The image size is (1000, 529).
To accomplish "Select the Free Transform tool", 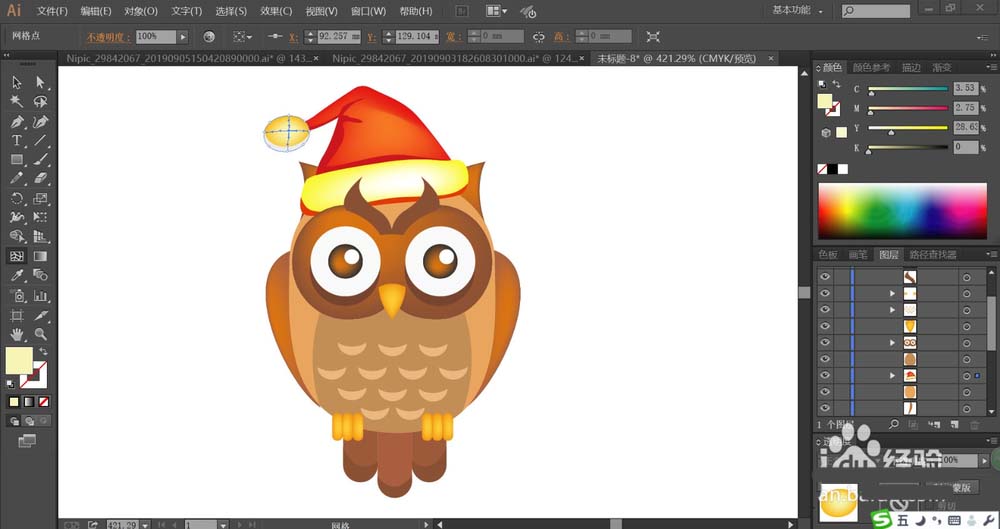I will pyautogui.click(x=40, y=218).
